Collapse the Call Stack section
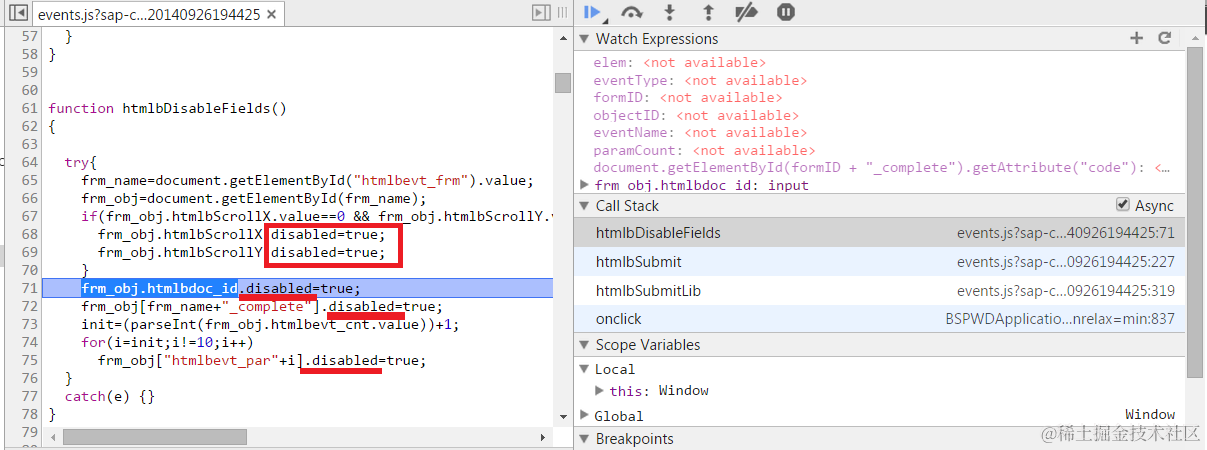Screen dimensions: 1207x450 [x=586, y=206]
